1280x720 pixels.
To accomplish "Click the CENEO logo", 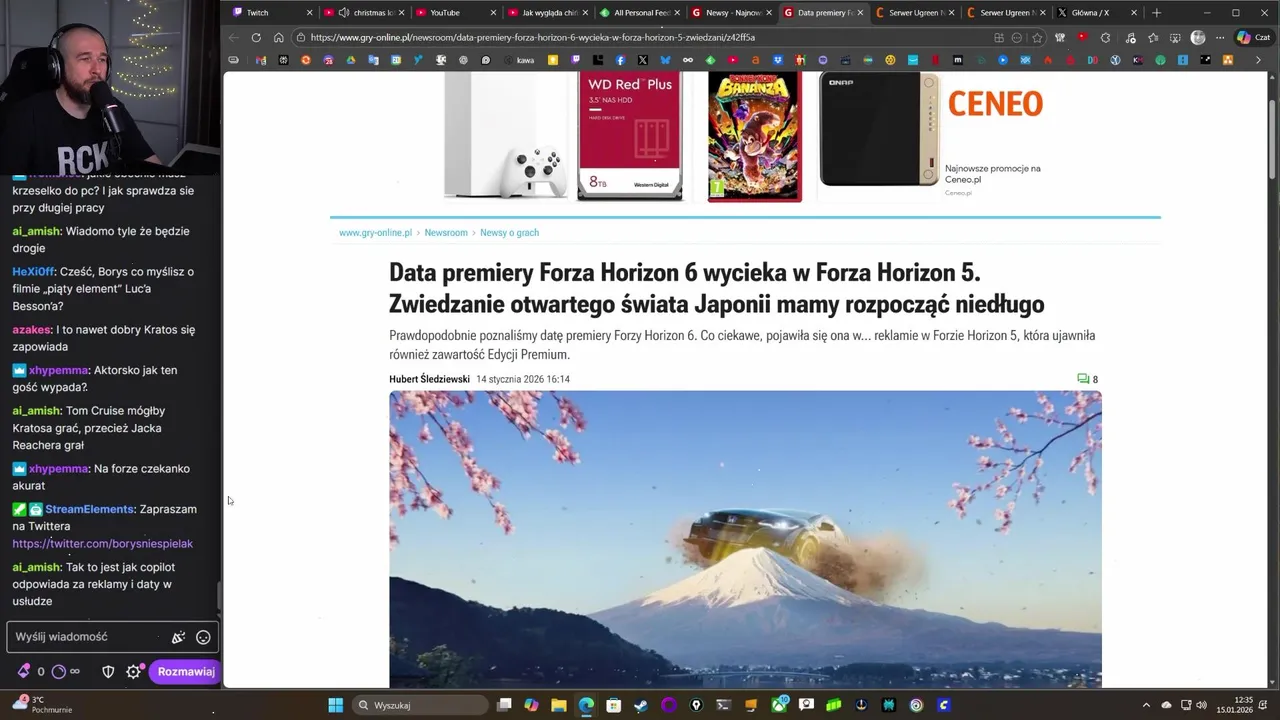I will pyautogui.click(x=995, y=103).
